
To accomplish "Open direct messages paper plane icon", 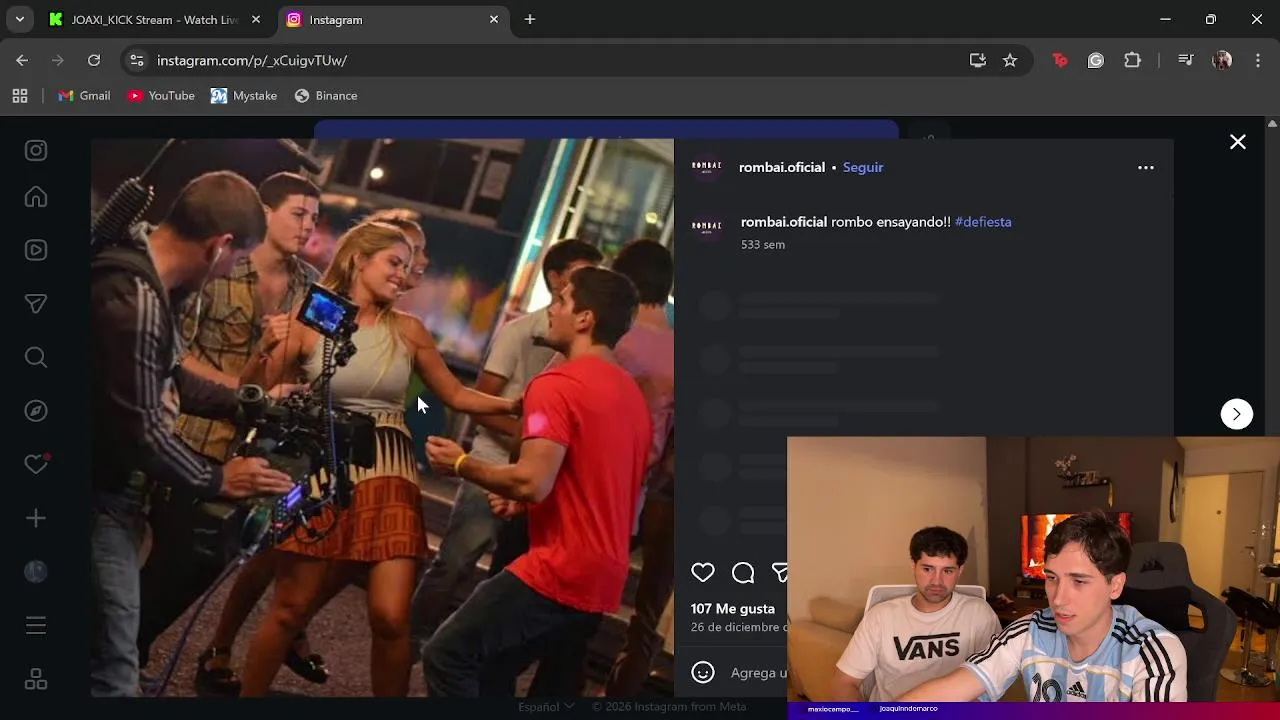I will point(36,304).
